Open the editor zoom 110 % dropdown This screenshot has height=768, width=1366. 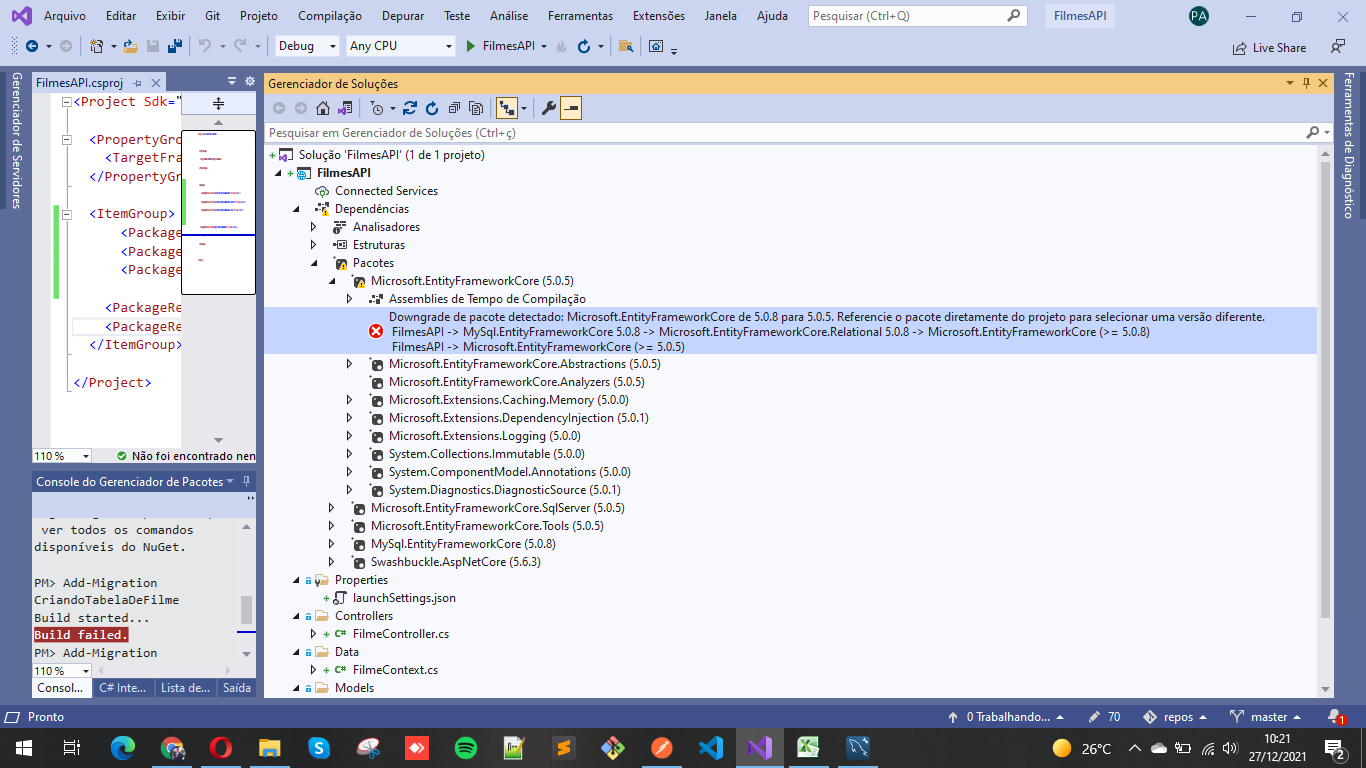pyautogui.click(x=62, y=455)
